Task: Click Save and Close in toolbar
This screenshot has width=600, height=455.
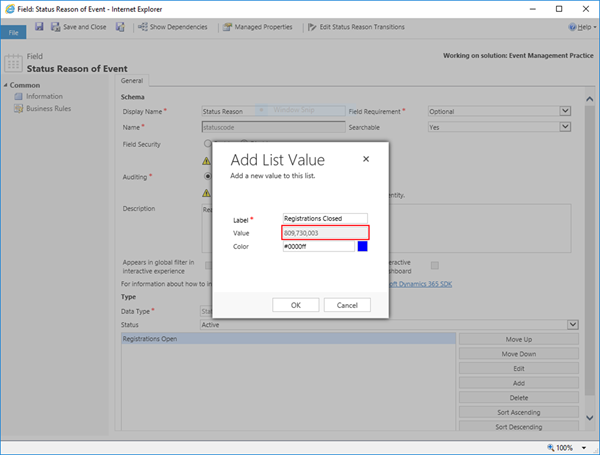Action: pos(84,27)
